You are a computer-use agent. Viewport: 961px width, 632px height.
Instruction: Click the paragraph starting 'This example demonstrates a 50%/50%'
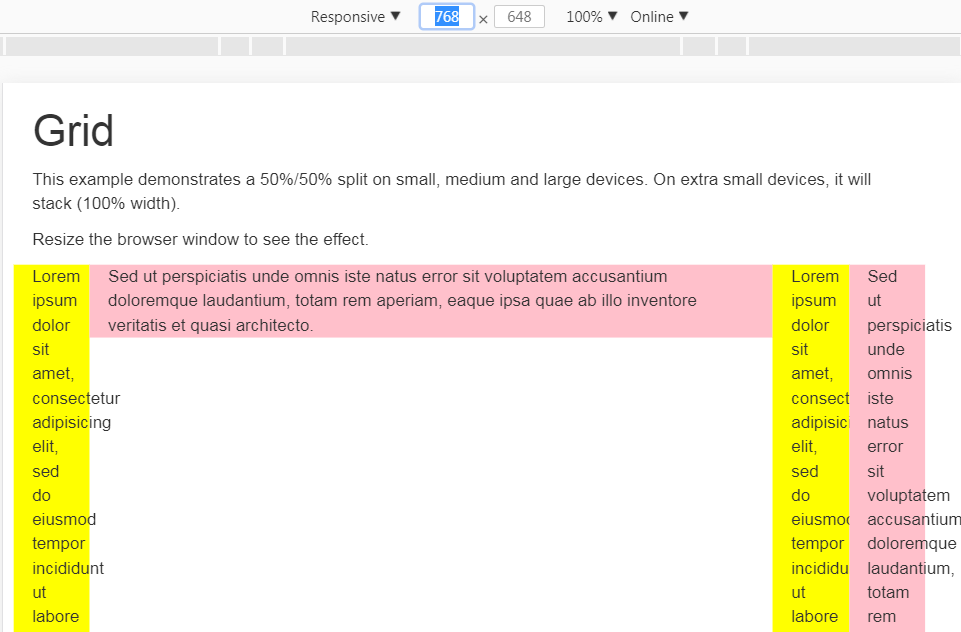click(452, 191)
